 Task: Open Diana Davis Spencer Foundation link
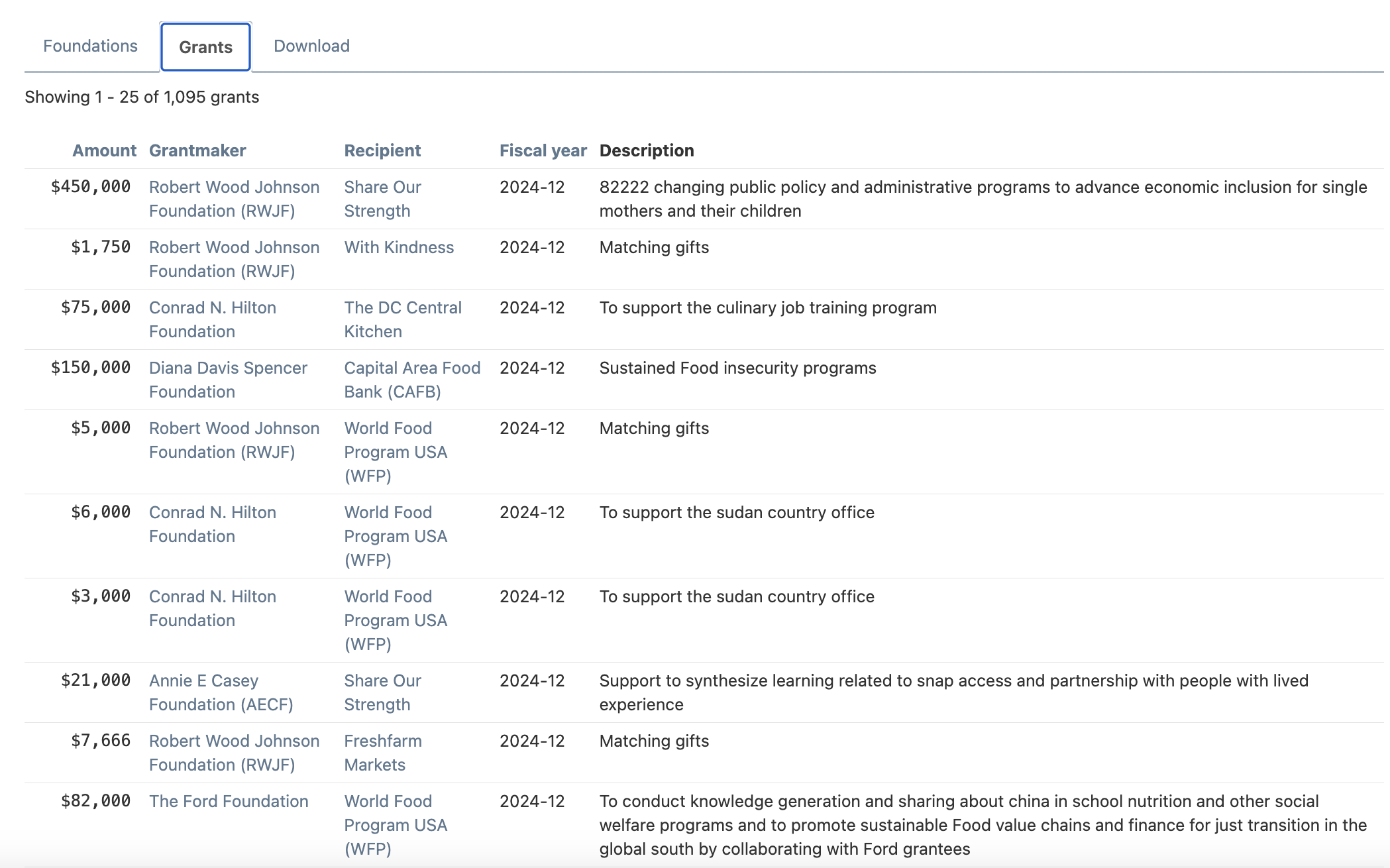(228, 380)
